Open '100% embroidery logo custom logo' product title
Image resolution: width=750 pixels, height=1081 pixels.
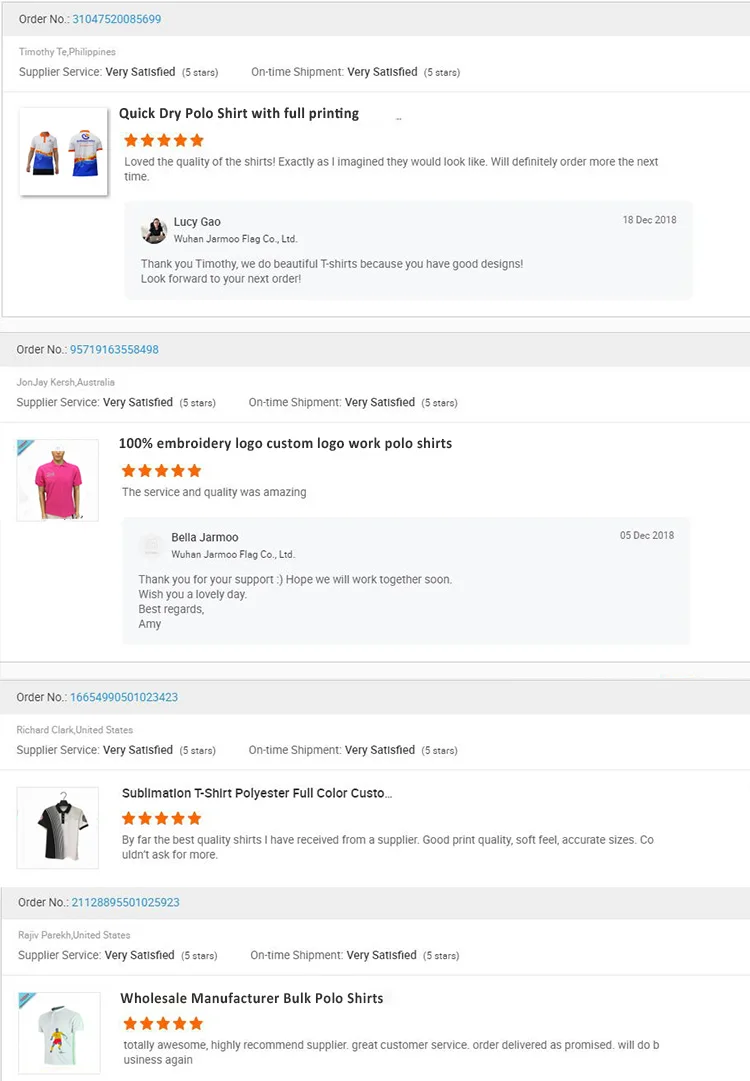coord(285,443)
